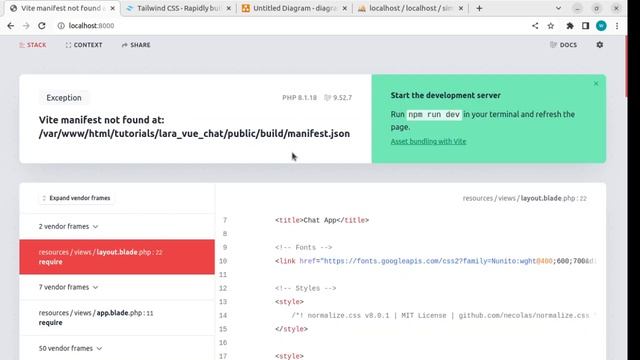Share this page via browser share icon
Screen dimensions: 640x360
click(x=535, y=26)
